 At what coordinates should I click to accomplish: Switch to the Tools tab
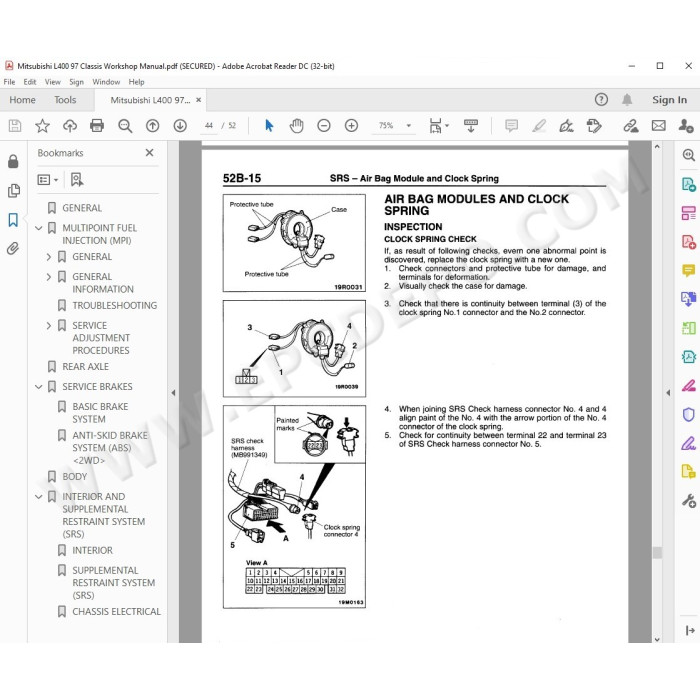pyautogui.click(x=65, y=100)
